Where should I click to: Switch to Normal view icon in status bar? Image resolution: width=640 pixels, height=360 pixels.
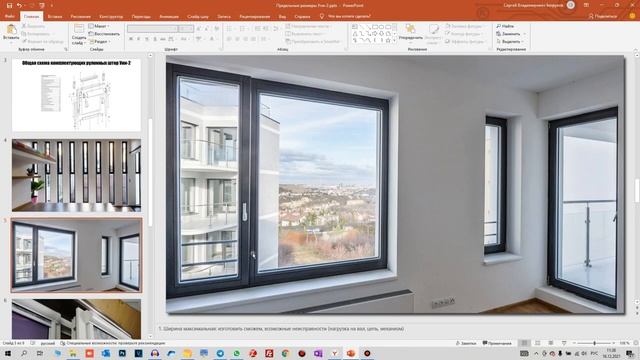[524, 343]
